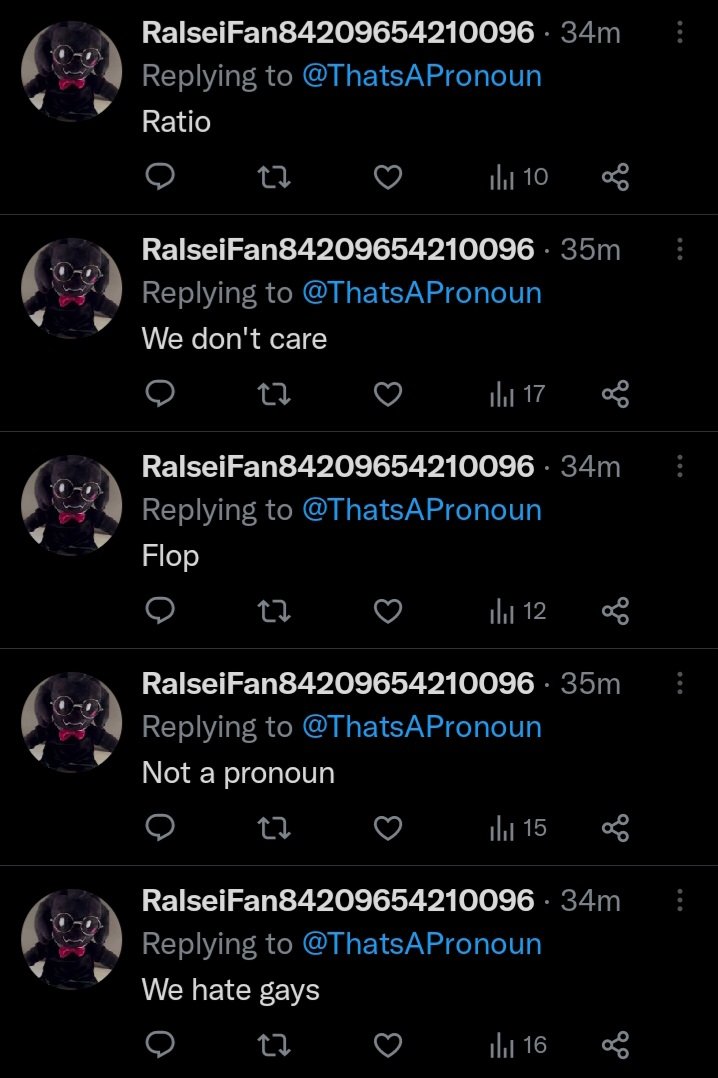Open the "We don't care" tweet text
The image size is (718, 1078).
(x=234, y=338)
